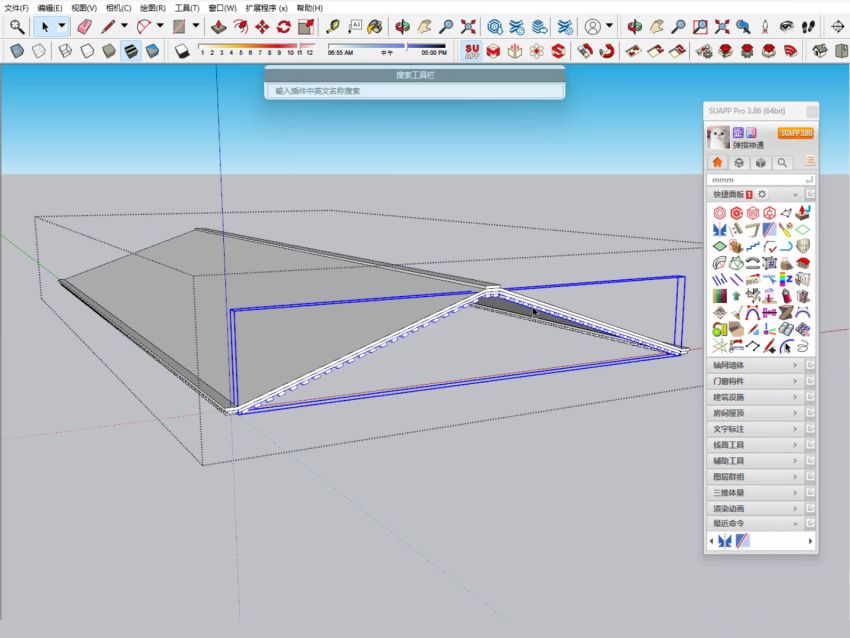850x638 pixels.
Task: Enable Shaded face style
Action: [x=108, y=51]
